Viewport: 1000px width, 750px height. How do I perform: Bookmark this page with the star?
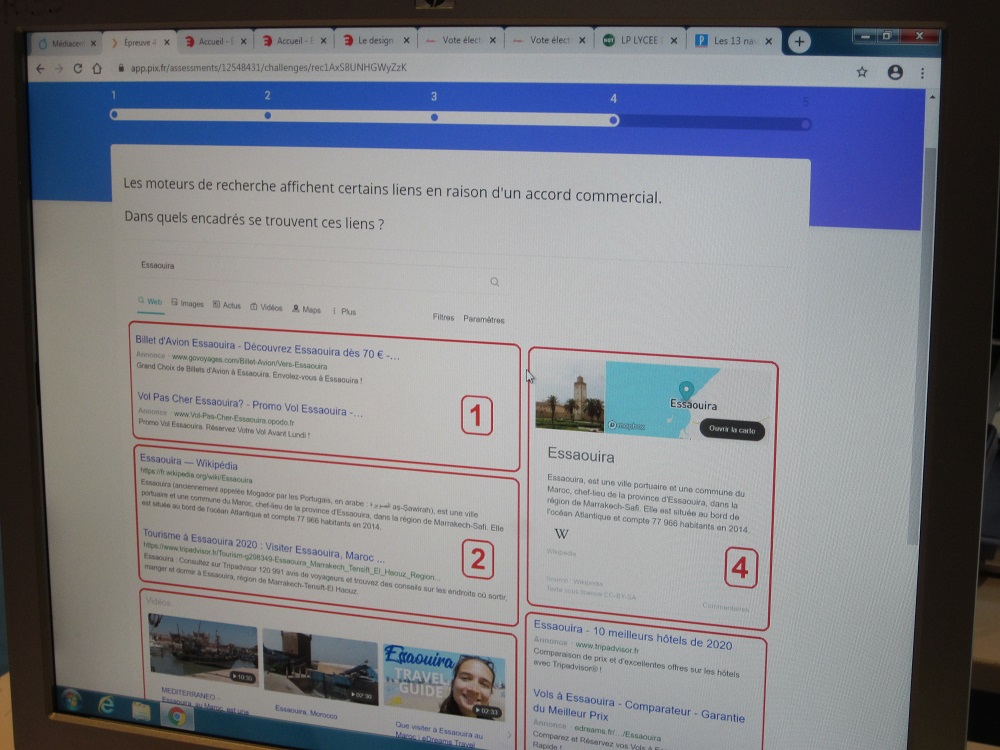(x=862, y=72)
